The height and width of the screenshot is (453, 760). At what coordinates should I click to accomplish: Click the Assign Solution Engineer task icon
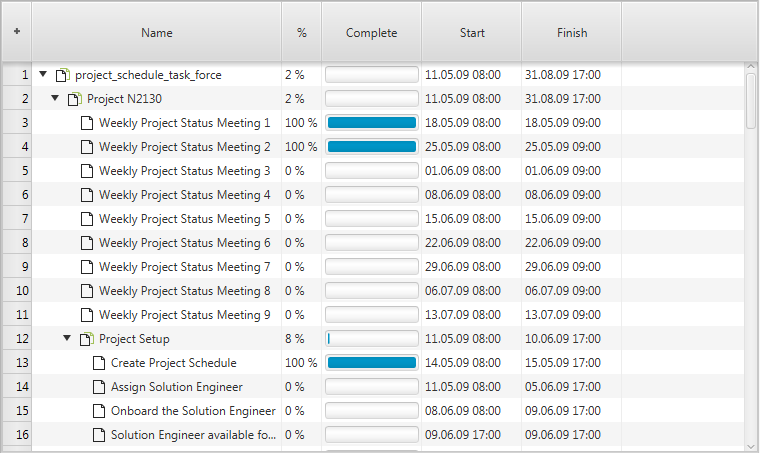tap(99, 387)
